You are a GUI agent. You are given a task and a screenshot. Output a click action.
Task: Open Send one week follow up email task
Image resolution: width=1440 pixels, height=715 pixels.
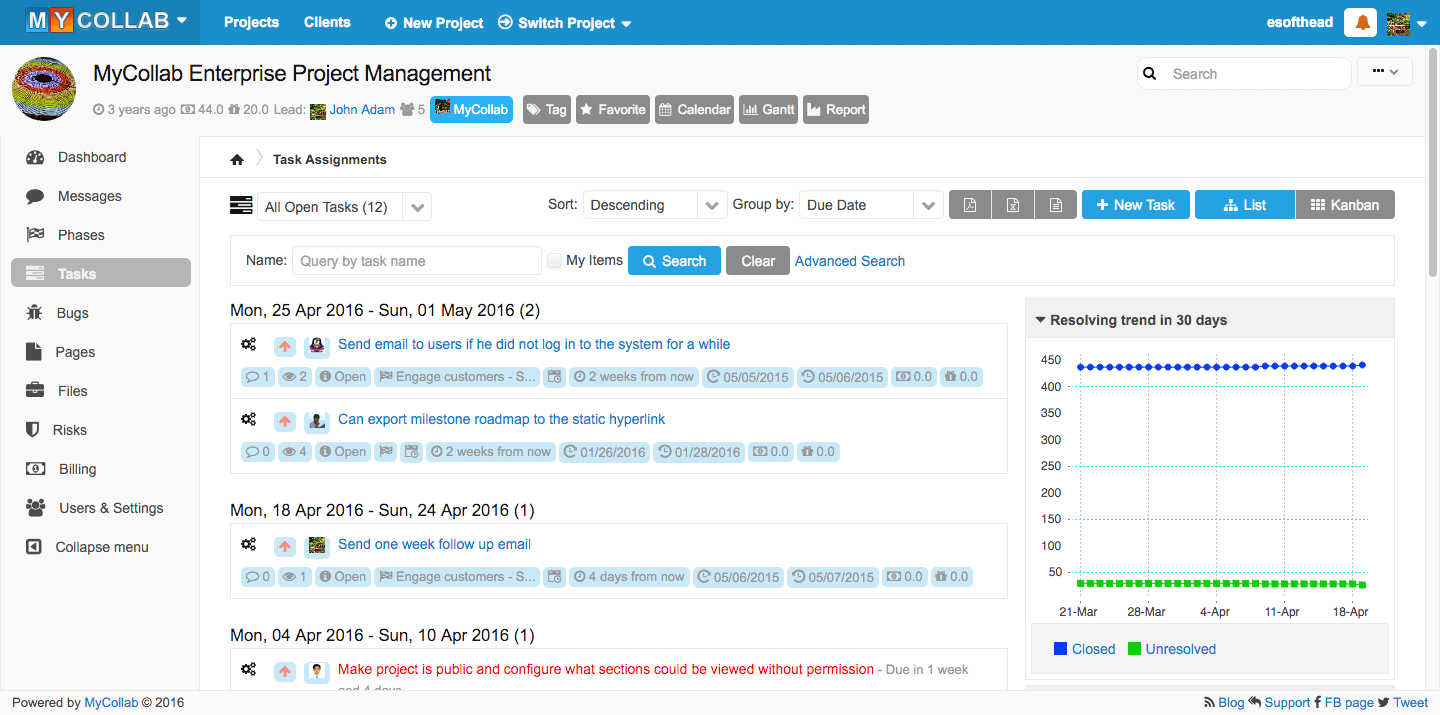(434, 544)
